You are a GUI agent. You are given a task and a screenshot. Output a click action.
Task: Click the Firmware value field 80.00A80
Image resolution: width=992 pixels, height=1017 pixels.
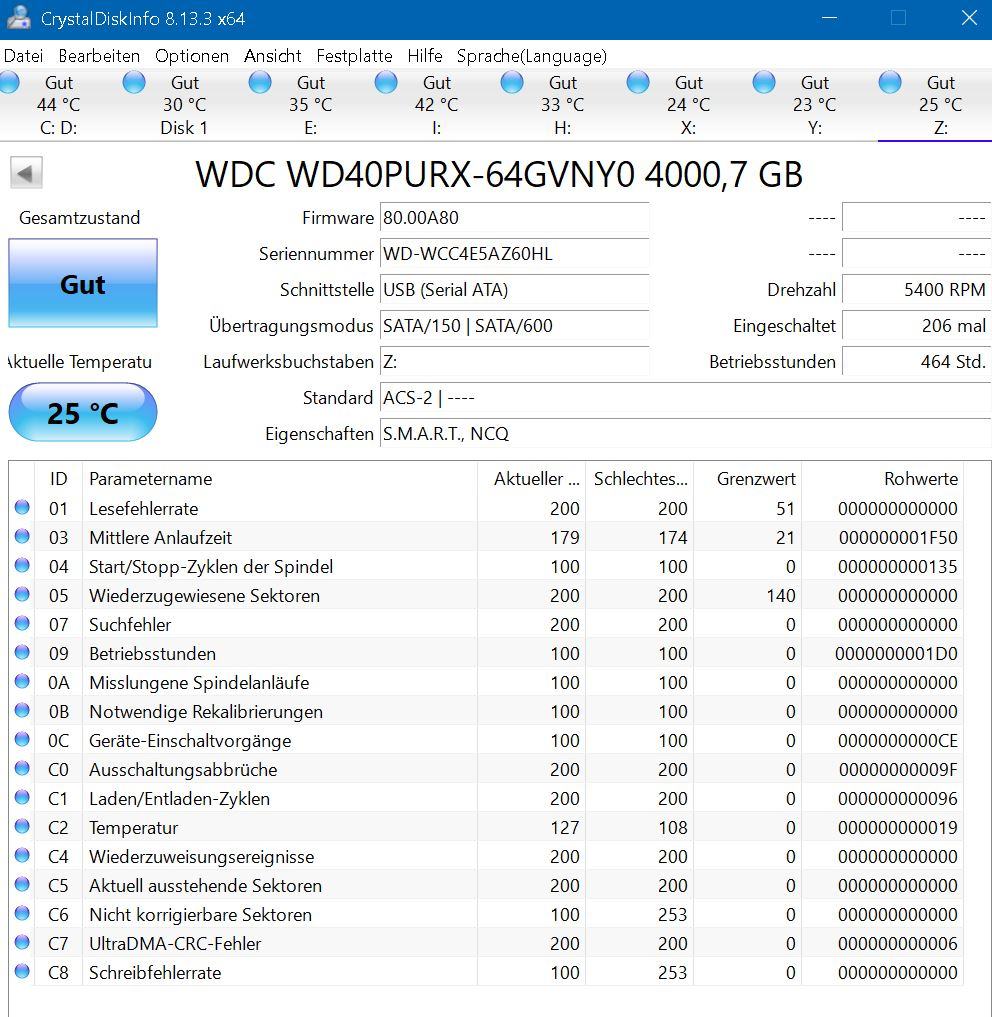tap(514, 217)
